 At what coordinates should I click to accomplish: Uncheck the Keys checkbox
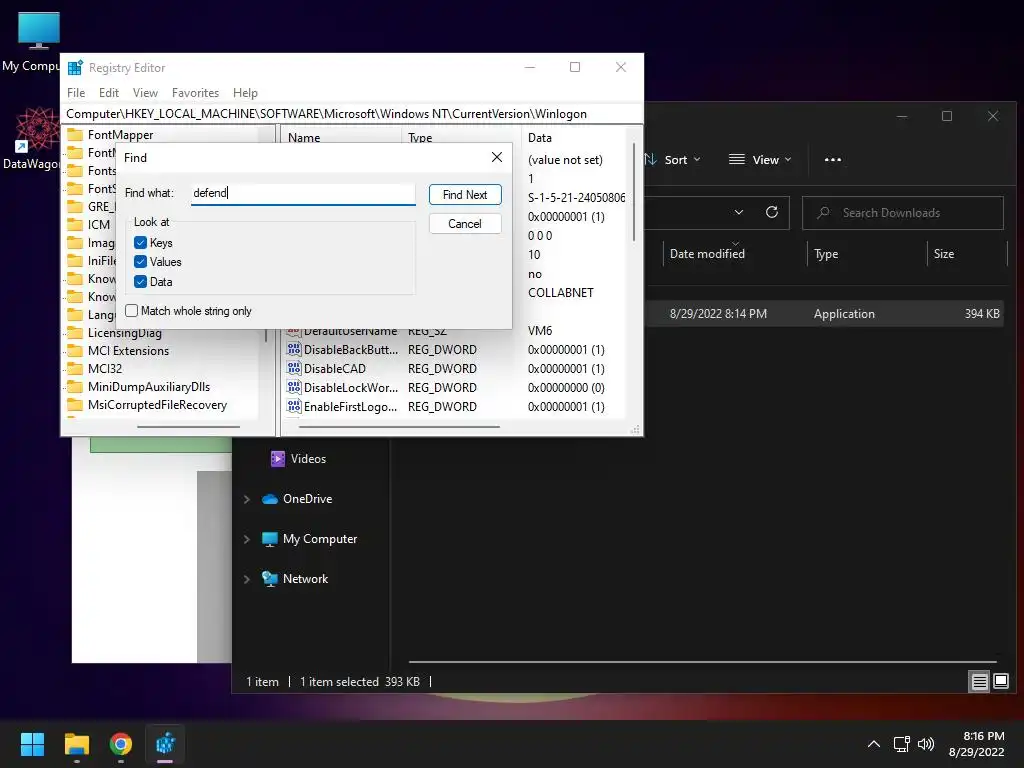tap(140, 243)
